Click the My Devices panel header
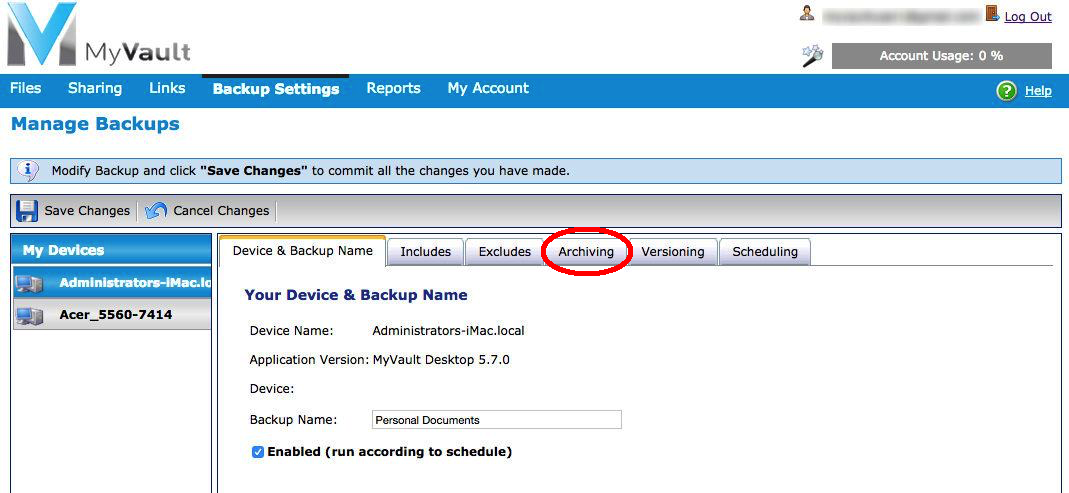 pos(112,250)
